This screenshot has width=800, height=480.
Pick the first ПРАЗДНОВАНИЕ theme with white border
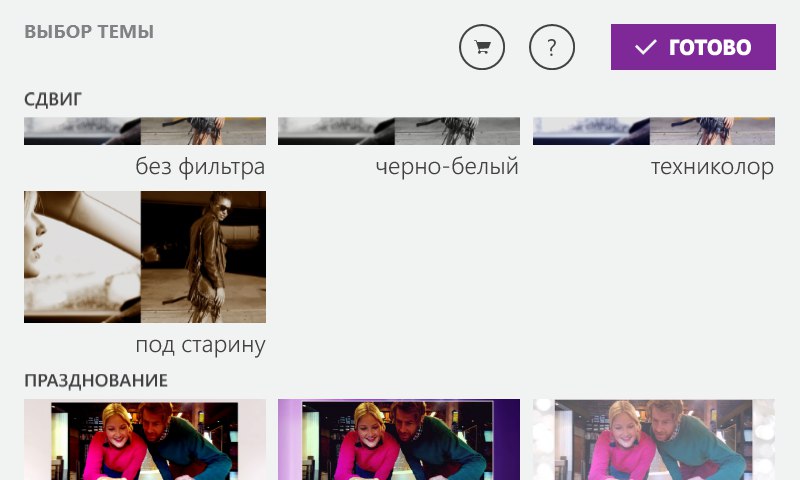pyautogui.click(x=145, y=440)
